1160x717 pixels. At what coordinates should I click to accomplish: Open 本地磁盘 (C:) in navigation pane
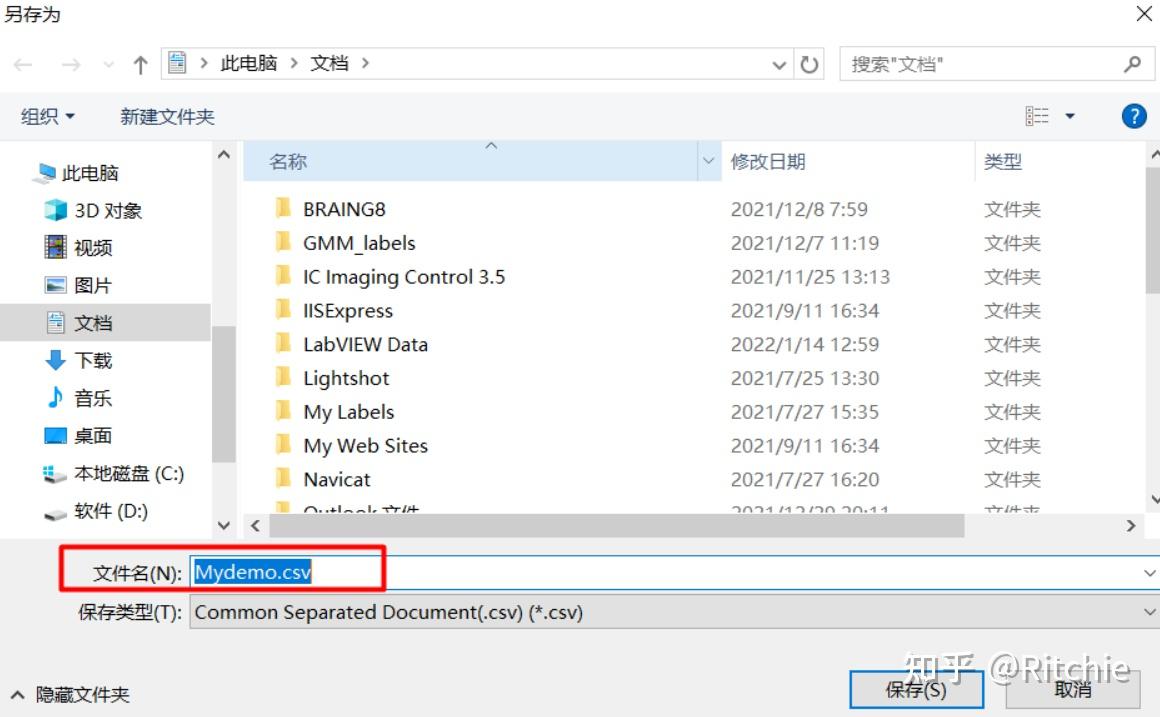point(129,474)
